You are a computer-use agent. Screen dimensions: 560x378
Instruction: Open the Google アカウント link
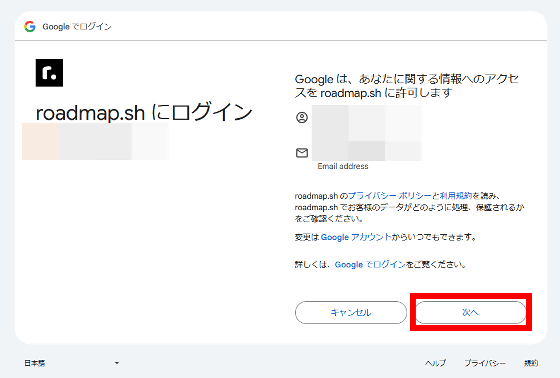pos(356,237)
